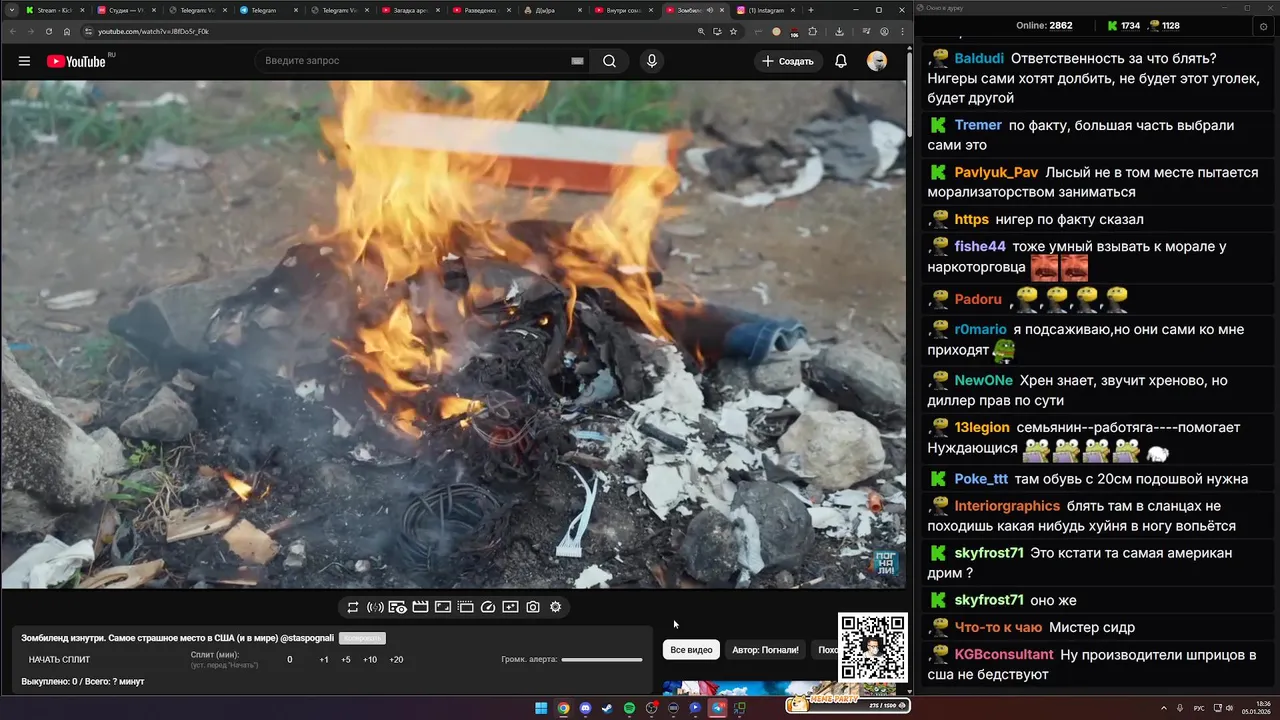This screenshot has width=1280, height=720.
Task: Open a new browser tab
Action: tap(811, 10)
